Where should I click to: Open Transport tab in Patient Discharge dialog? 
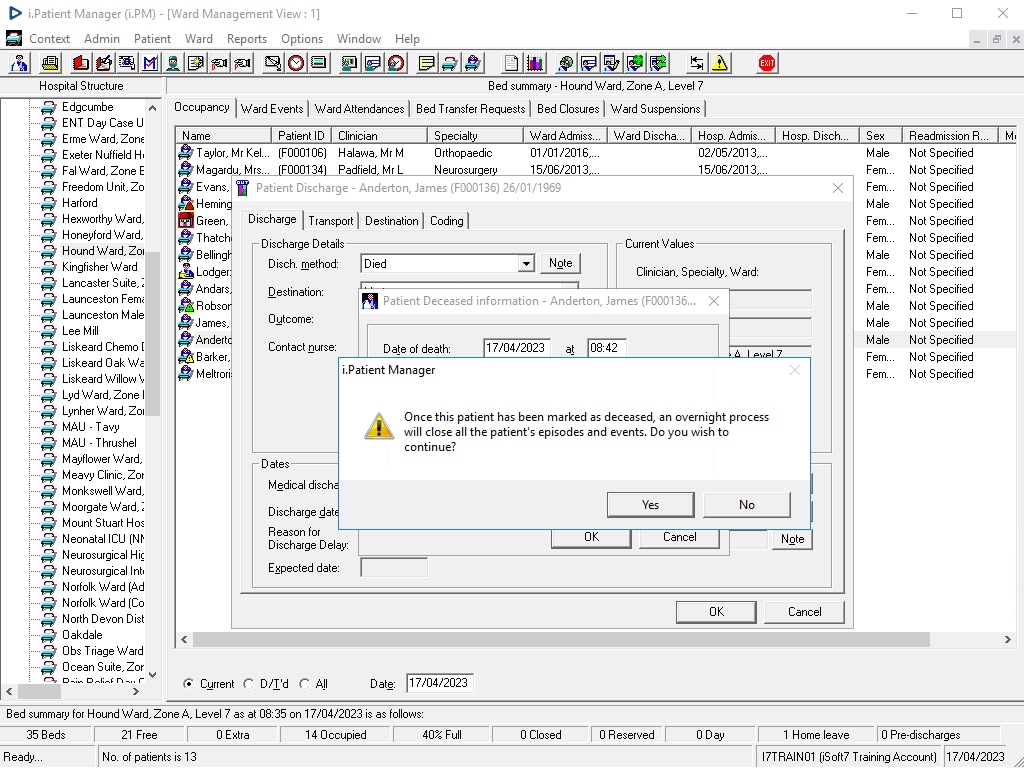[330, 221]
